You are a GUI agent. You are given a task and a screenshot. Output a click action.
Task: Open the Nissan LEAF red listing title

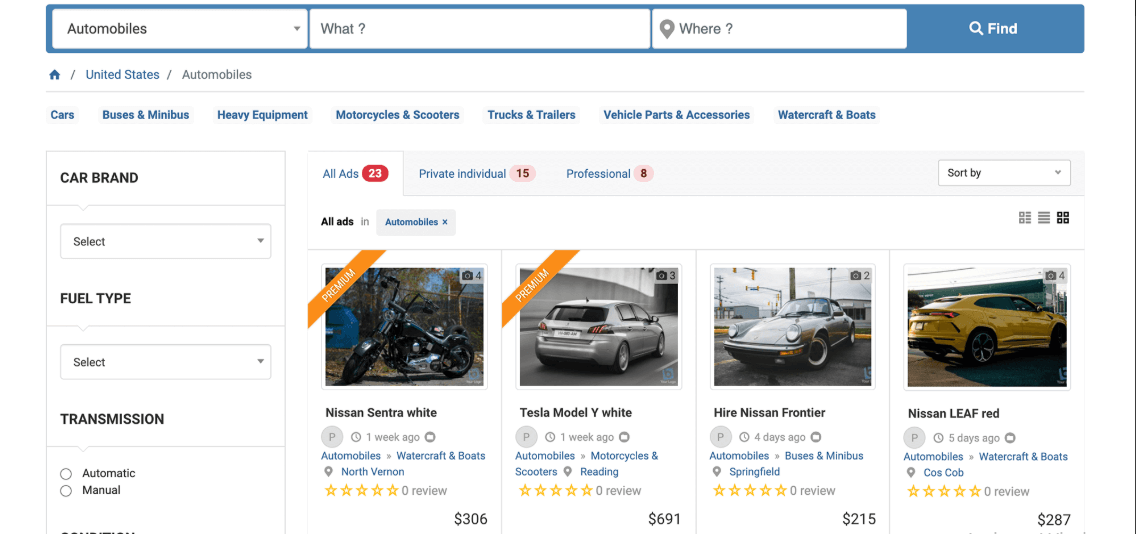pos(953,413)
